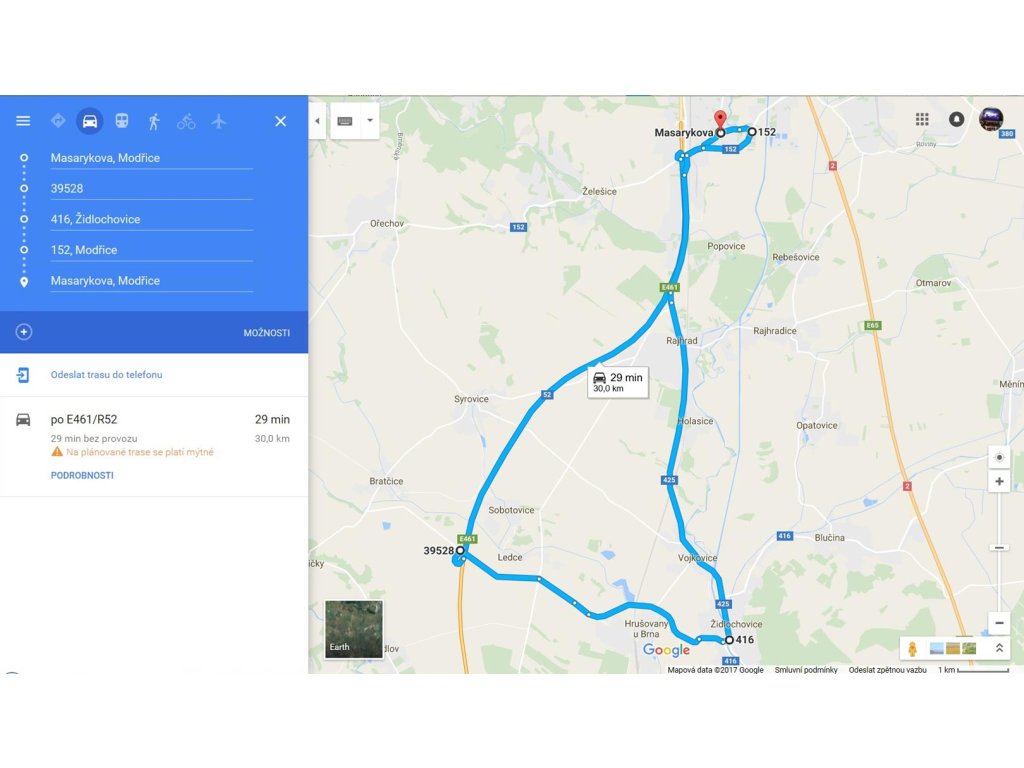The width and height of the screenshot is (1024, 768).
Task: Open PODROBNOSTI route details
Action: click(x=82, y=475)
